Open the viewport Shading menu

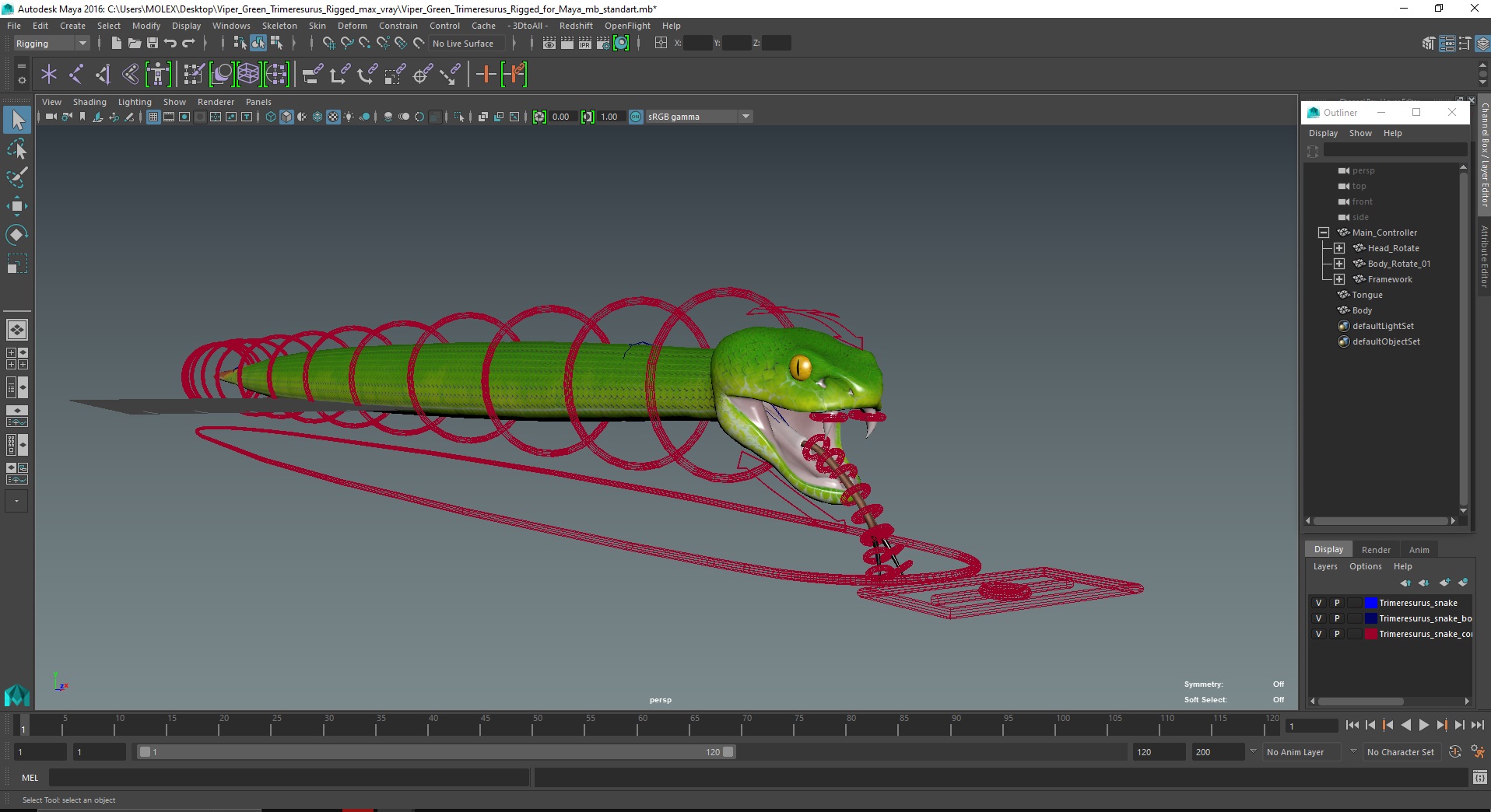[89, 102]
